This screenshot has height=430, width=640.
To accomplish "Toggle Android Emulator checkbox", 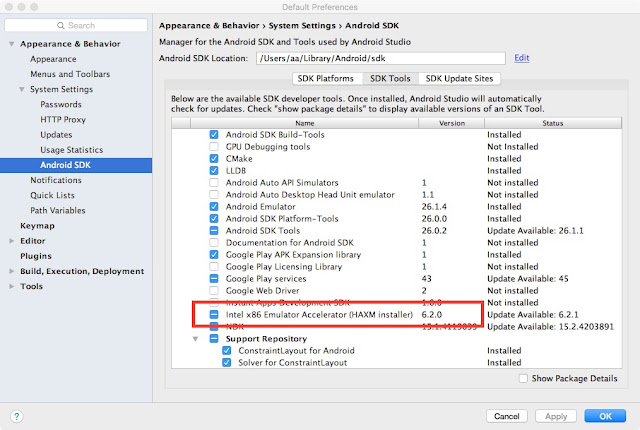I will [x=214, y=207].
